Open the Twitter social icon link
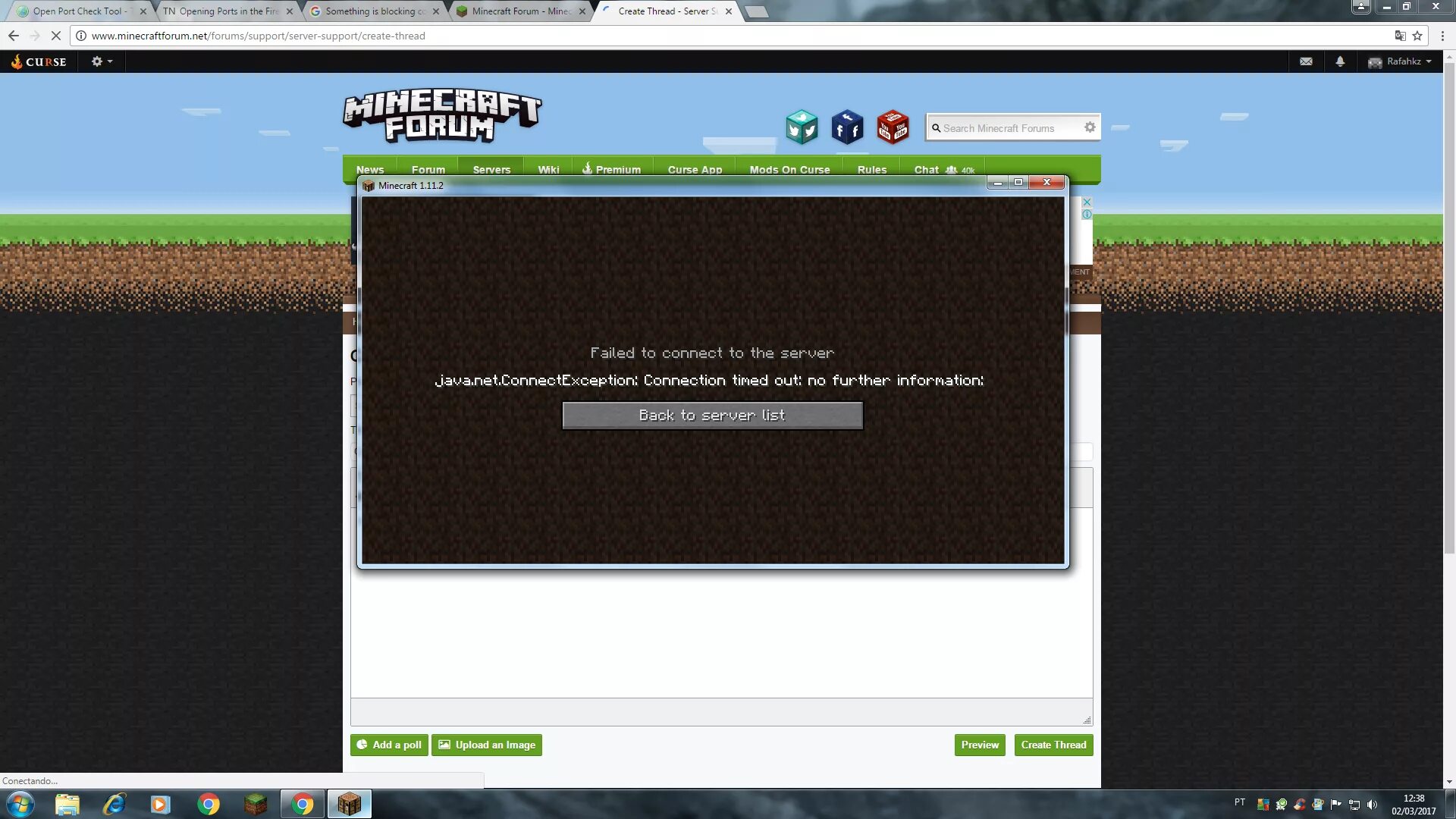 point(800,127)
